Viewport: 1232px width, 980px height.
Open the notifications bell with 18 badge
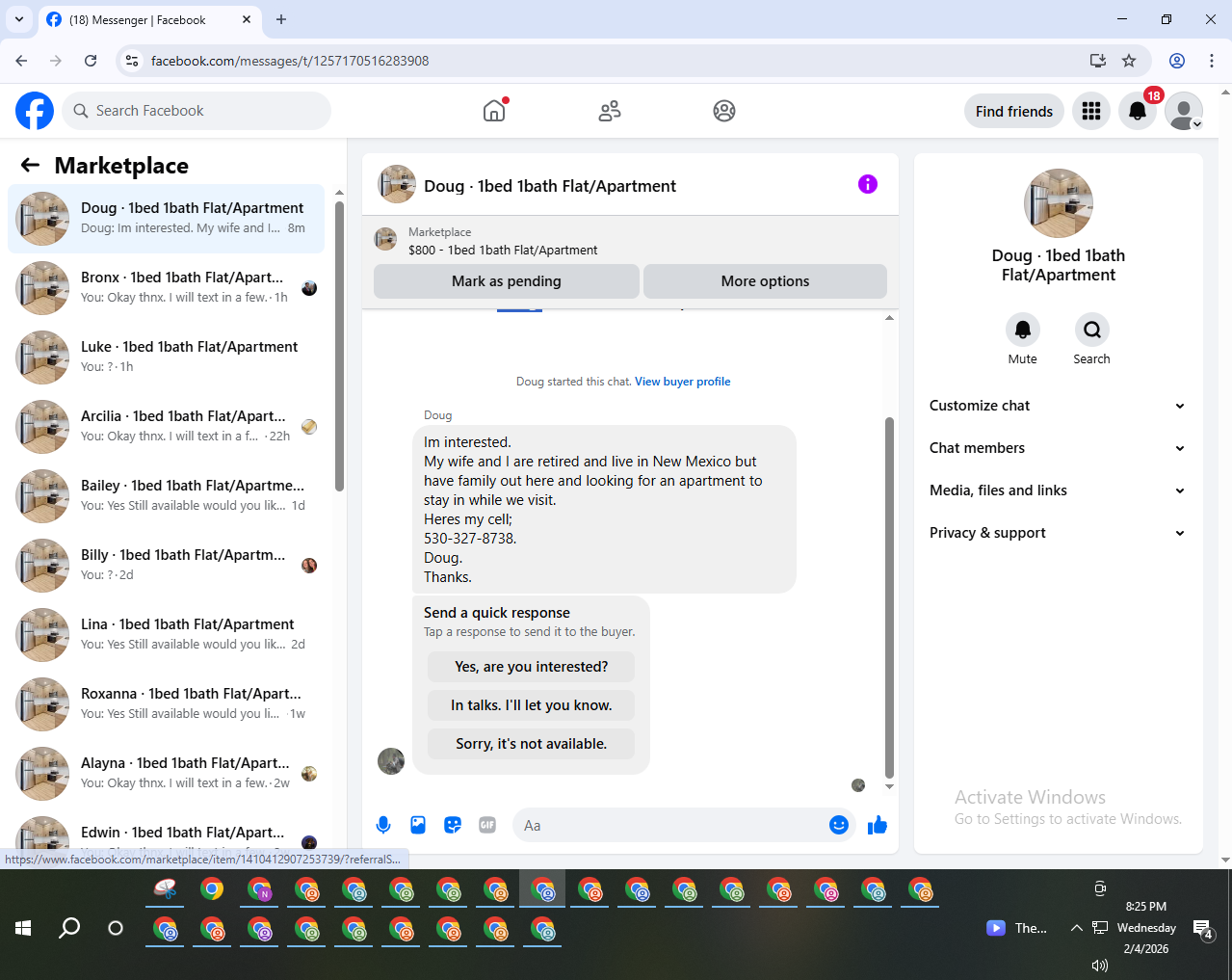[1138, 111]
